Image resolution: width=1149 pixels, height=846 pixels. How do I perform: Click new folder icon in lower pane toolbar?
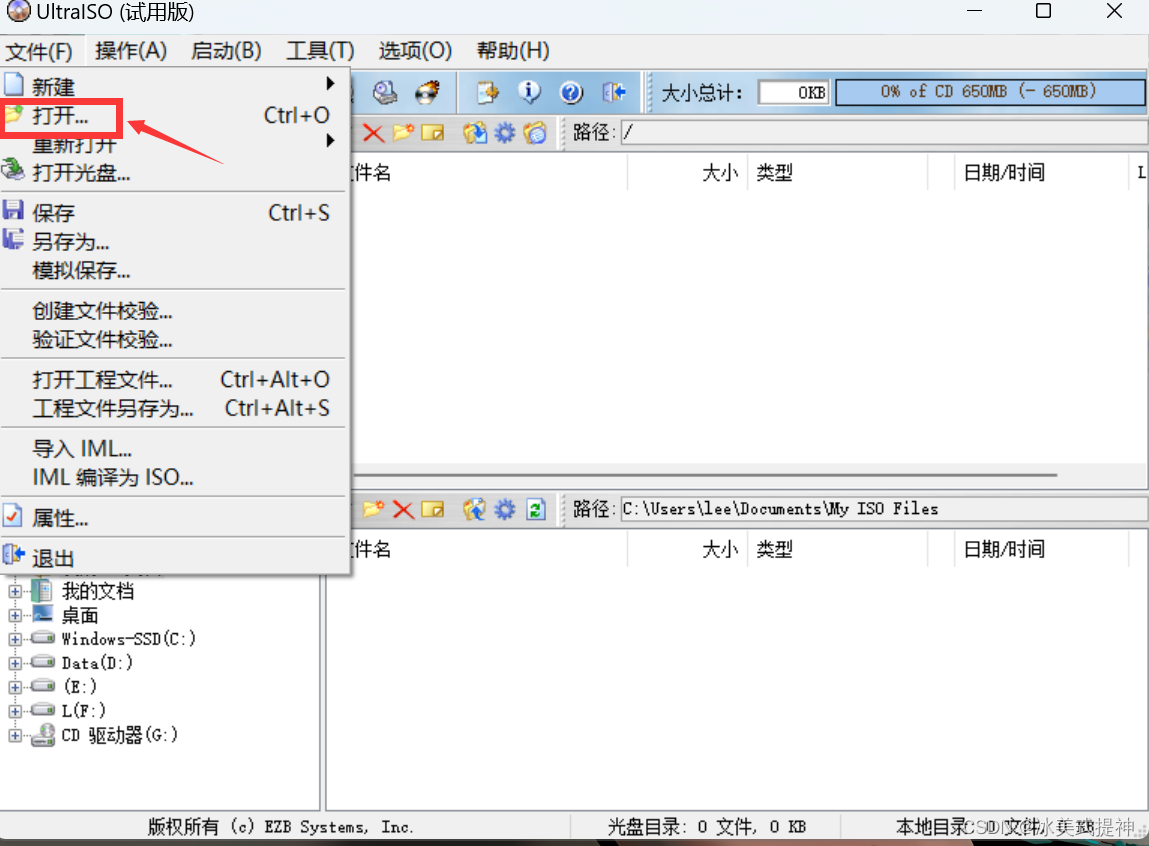click(x=373, y=509)
